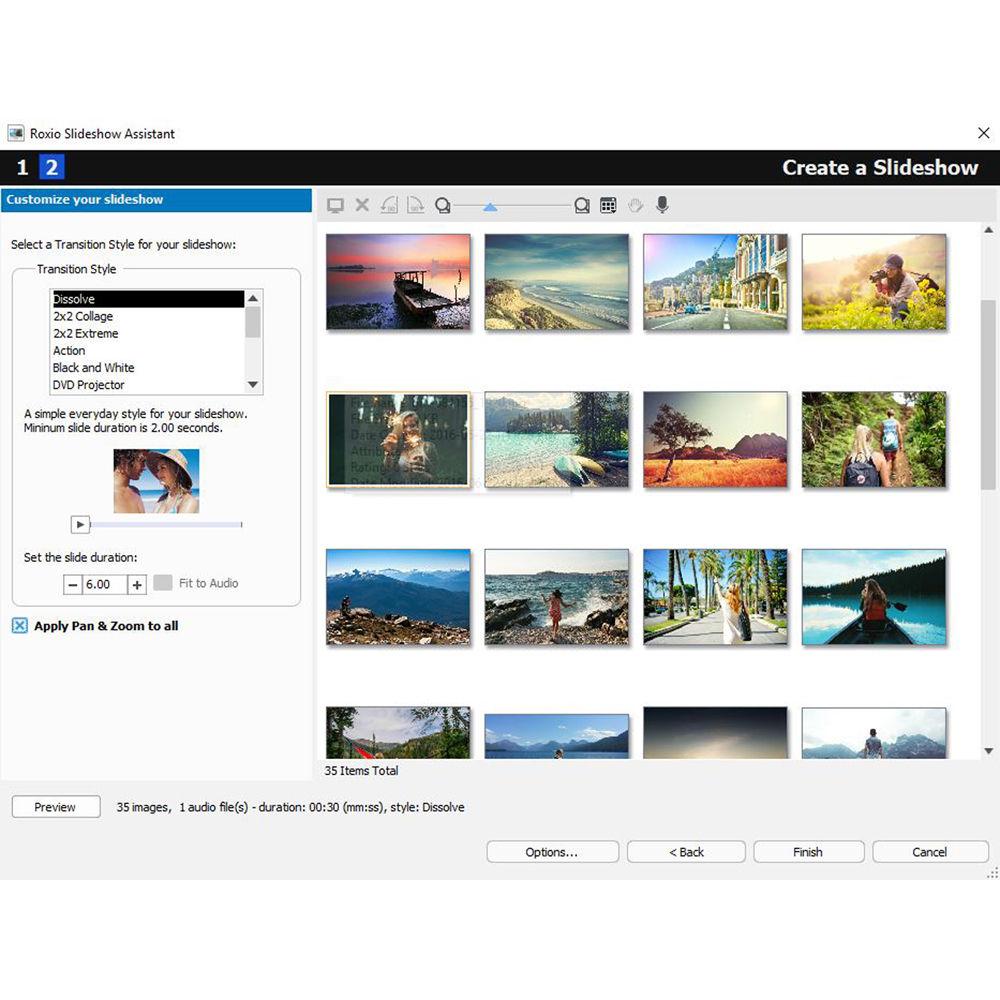Select the hand pan tool icon

[635, 205]
